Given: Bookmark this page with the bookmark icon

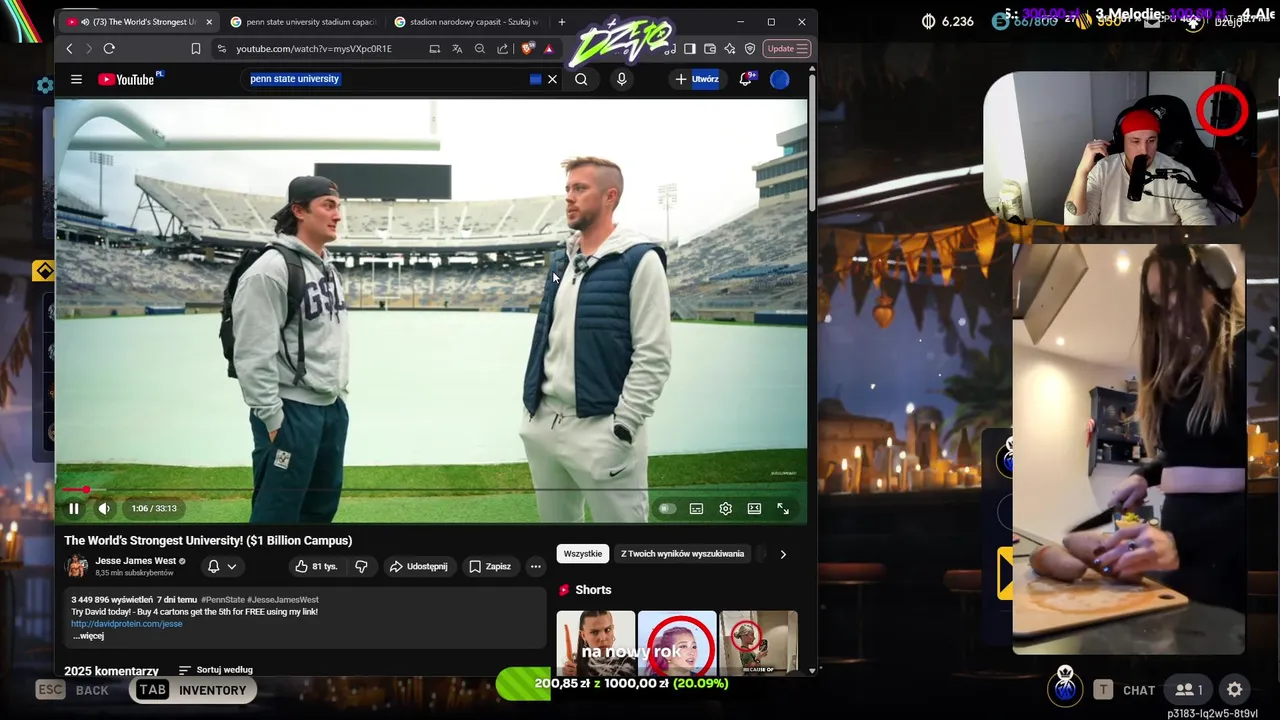Looking at the screenshot, I should coord(196,48).
